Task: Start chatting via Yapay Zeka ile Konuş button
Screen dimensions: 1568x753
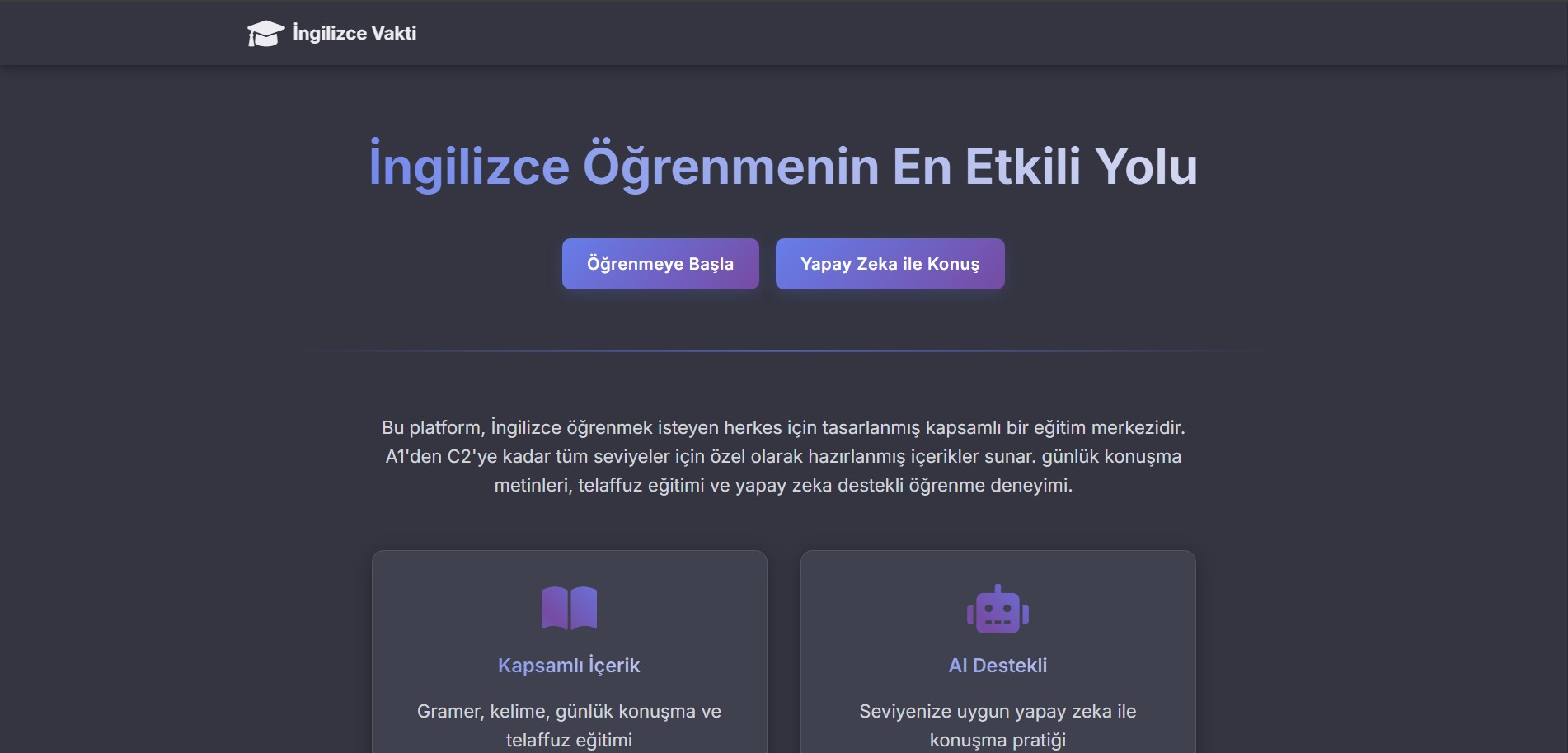Action: click(x=890, y=264)
